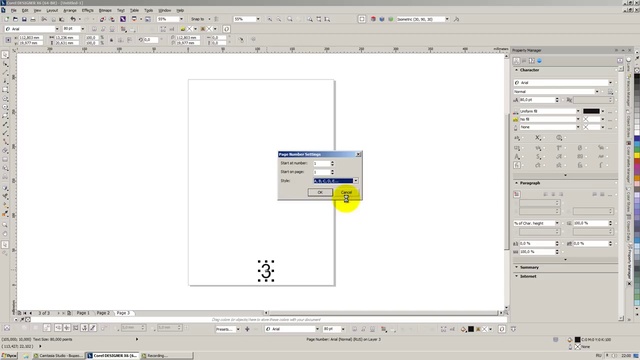640x360 pixels.
Task: Open Arial font dropdown in Property Manager
Action: 610,82
